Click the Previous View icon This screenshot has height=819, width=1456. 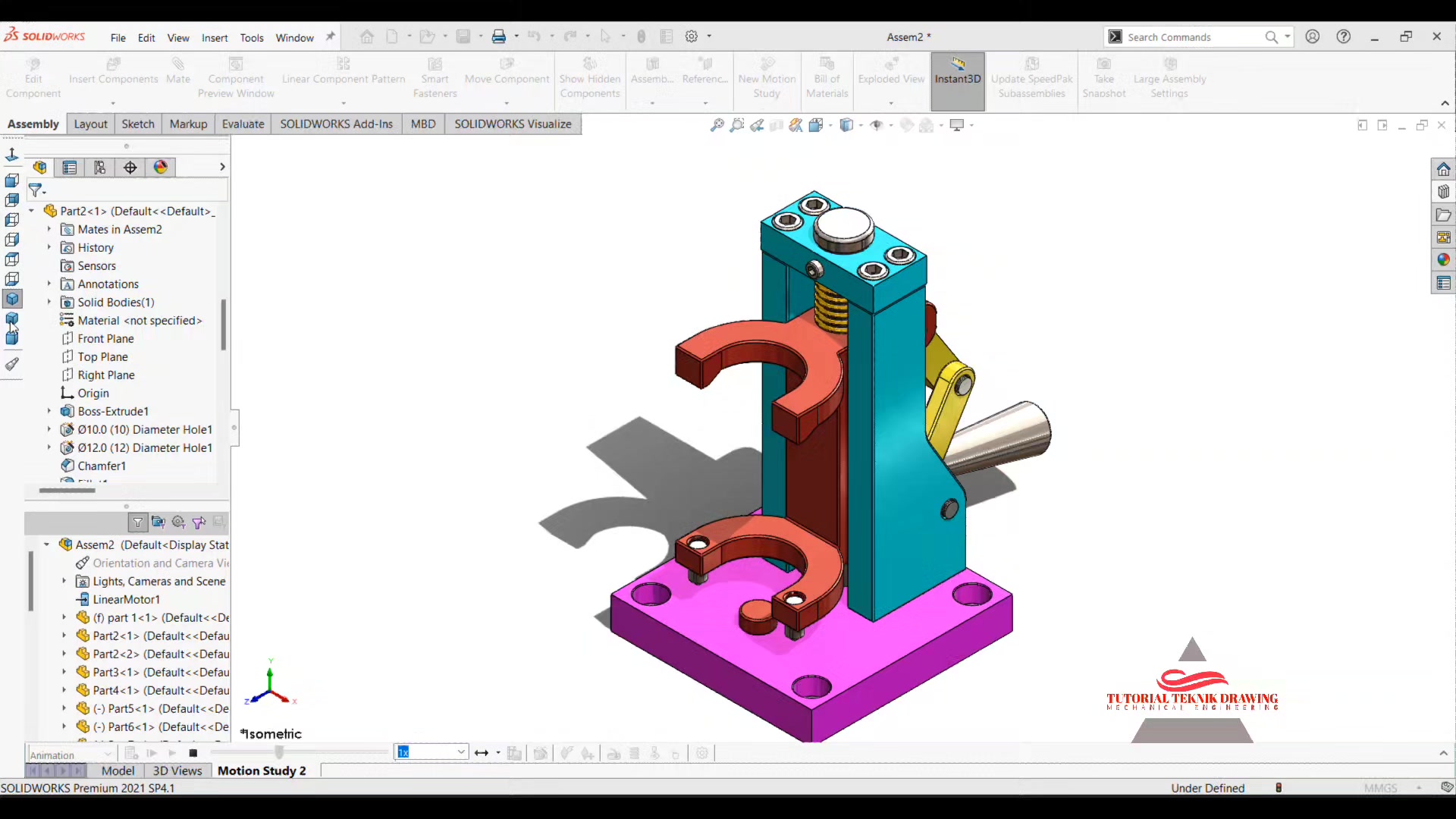(757, 125)
